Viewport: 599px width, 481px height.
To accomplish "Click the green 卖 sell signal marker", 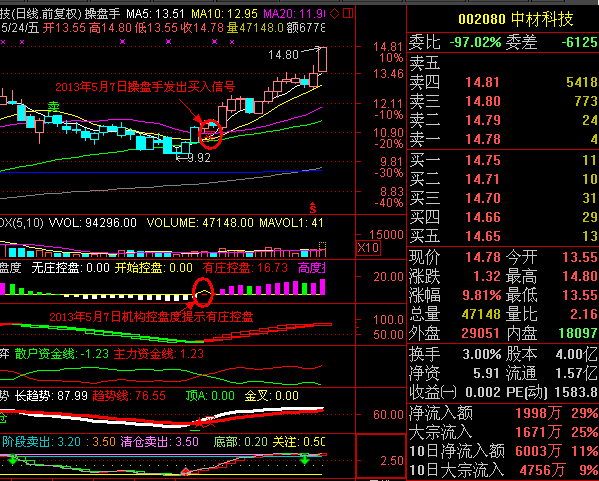I will pyautogui.click(x=53, y=106).
